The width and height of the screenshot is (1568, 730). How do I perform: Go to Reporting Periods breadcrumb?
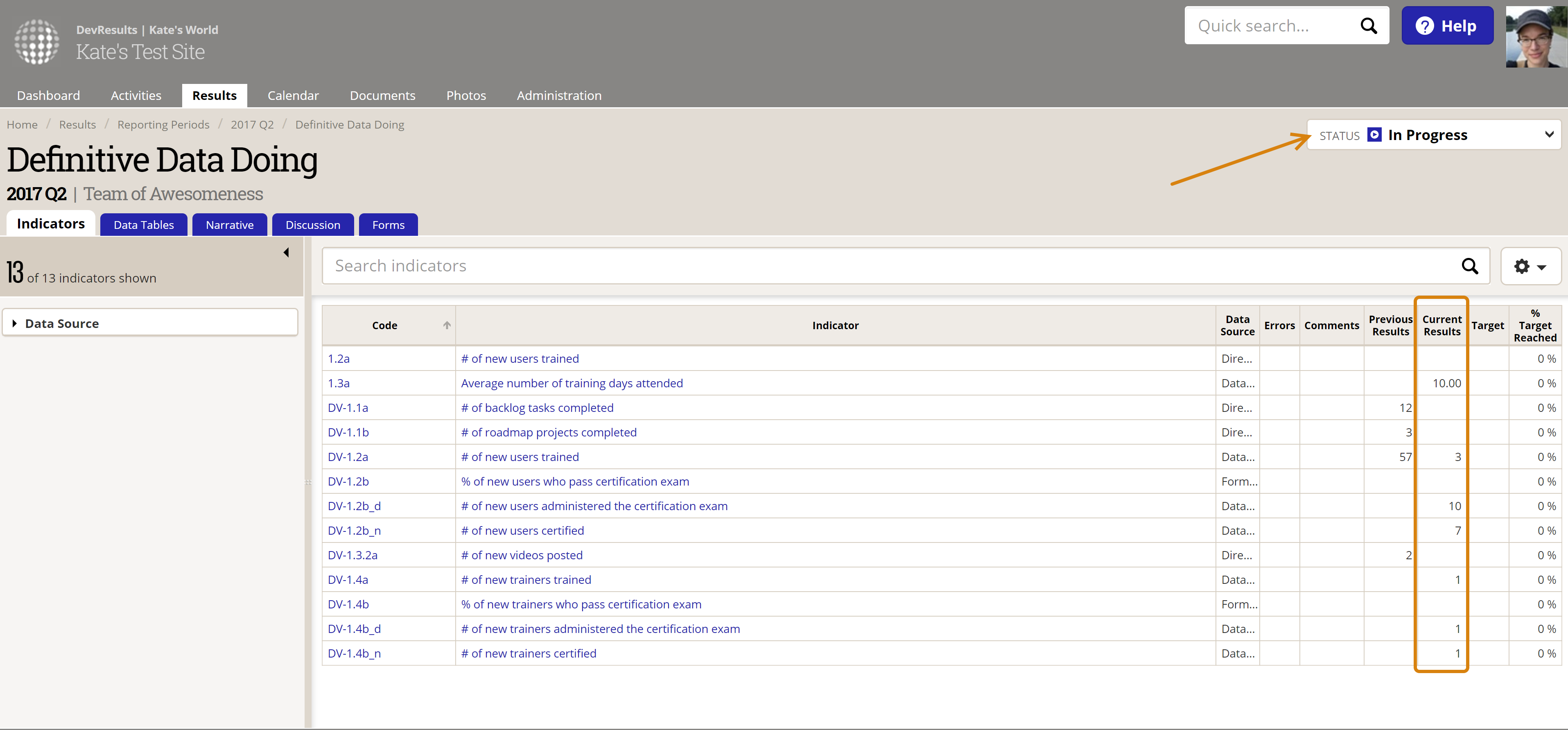tap(163, 125)
